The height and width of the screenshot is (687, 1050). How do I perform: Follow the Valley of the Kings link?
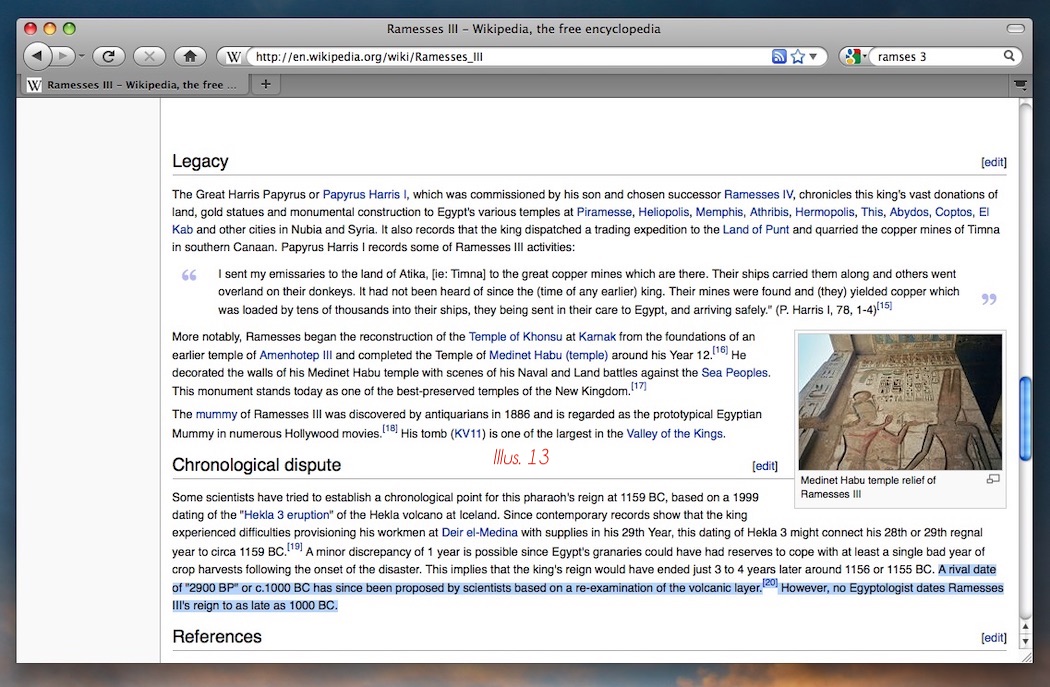pos(674,433)
